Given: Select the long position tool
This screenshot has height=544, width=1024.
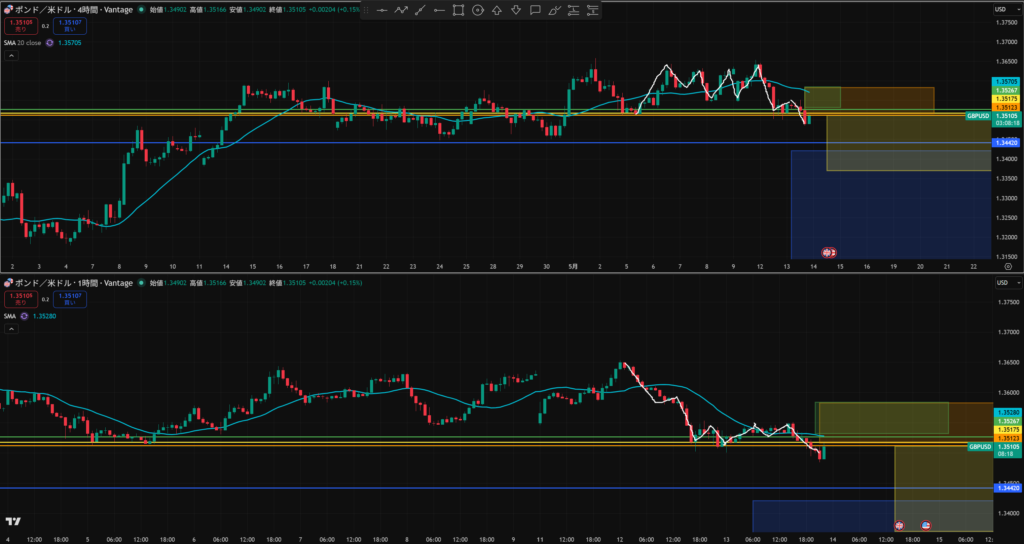Looking at the screenshot, I should pos(573,10).
